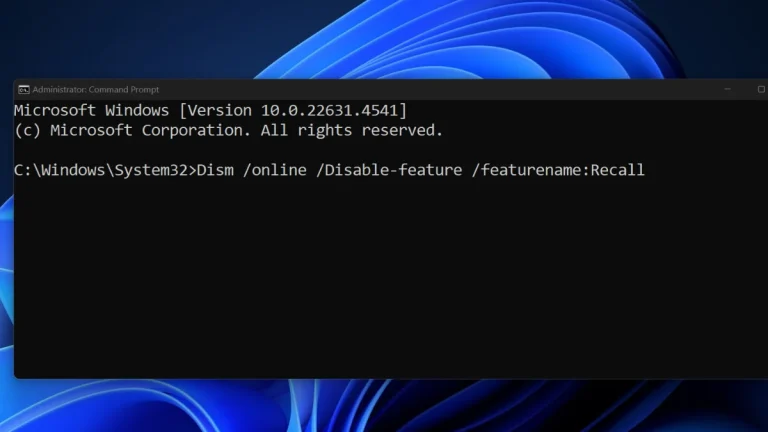The height and width of the screenshot is (432, 768).
Task: Click the word Dism in command
Action: (215, 170)
